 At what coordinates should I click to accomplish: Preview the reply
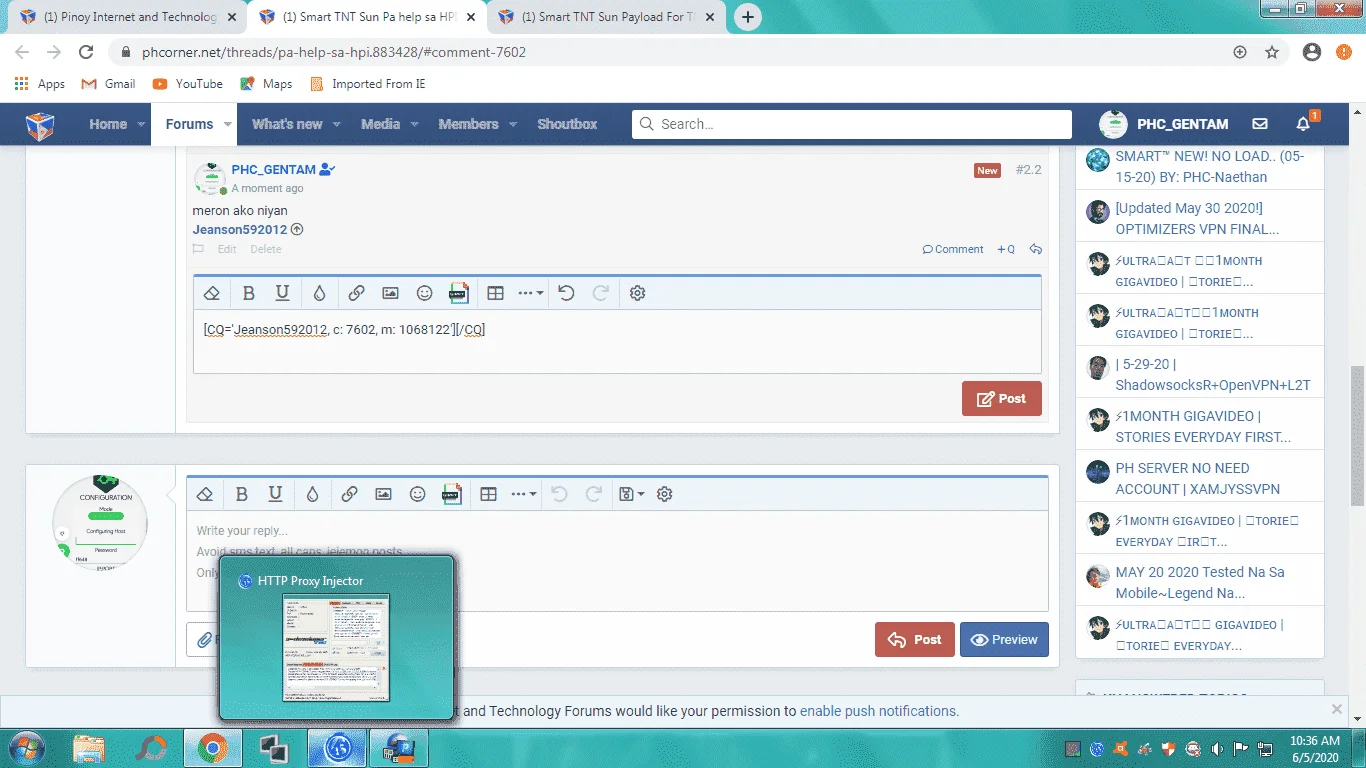coord(1004,640)
